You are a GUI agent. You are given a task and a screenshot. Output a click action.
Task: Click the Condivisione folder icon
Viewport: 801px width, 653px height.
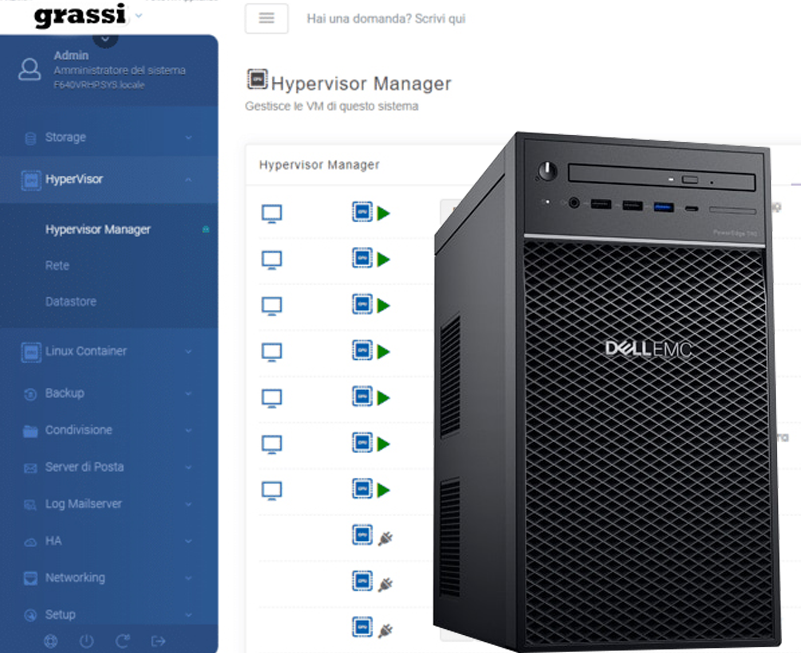point(31,431)
